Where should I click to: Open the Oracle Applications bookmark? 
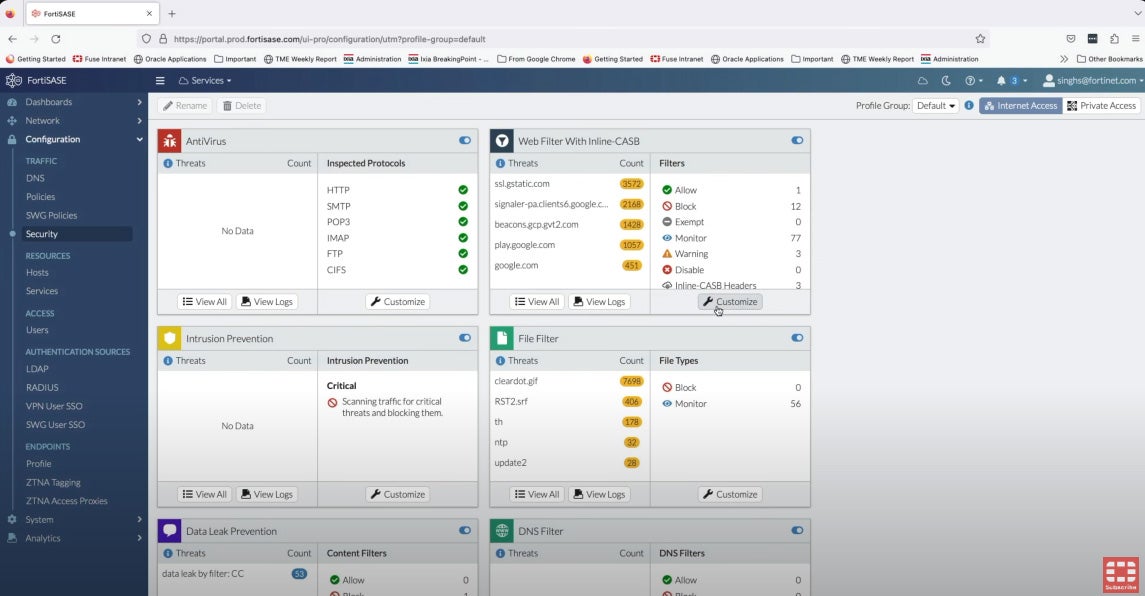pyautogui.click(x=170, y=59)
